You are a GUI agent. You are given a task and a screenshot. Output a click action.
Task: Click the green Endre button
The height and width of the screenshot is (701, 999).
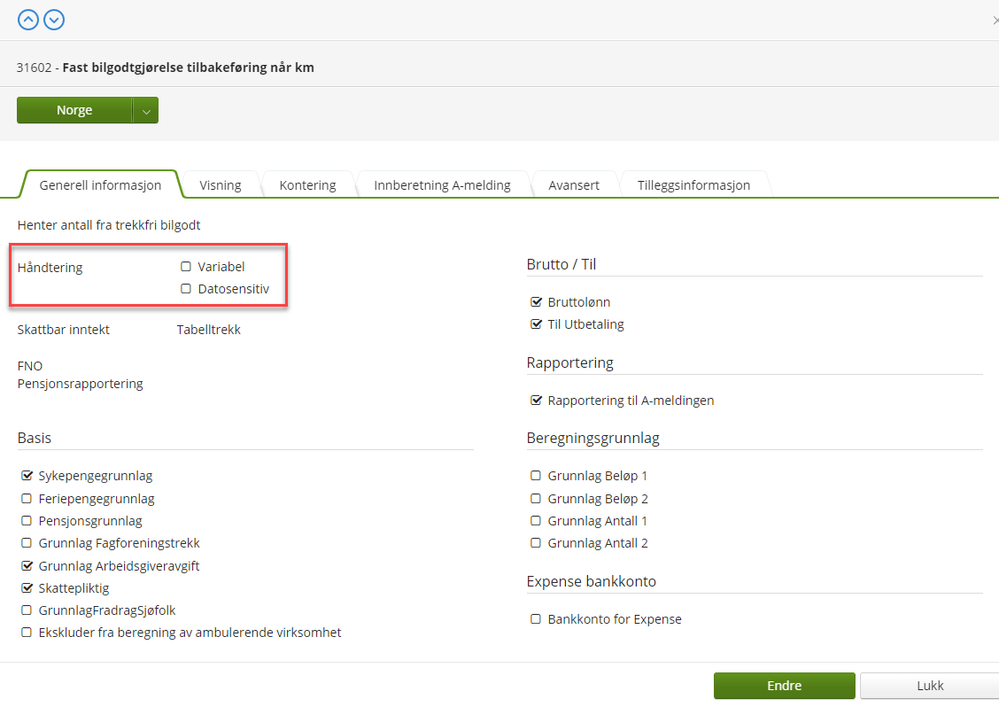(784, 686)
